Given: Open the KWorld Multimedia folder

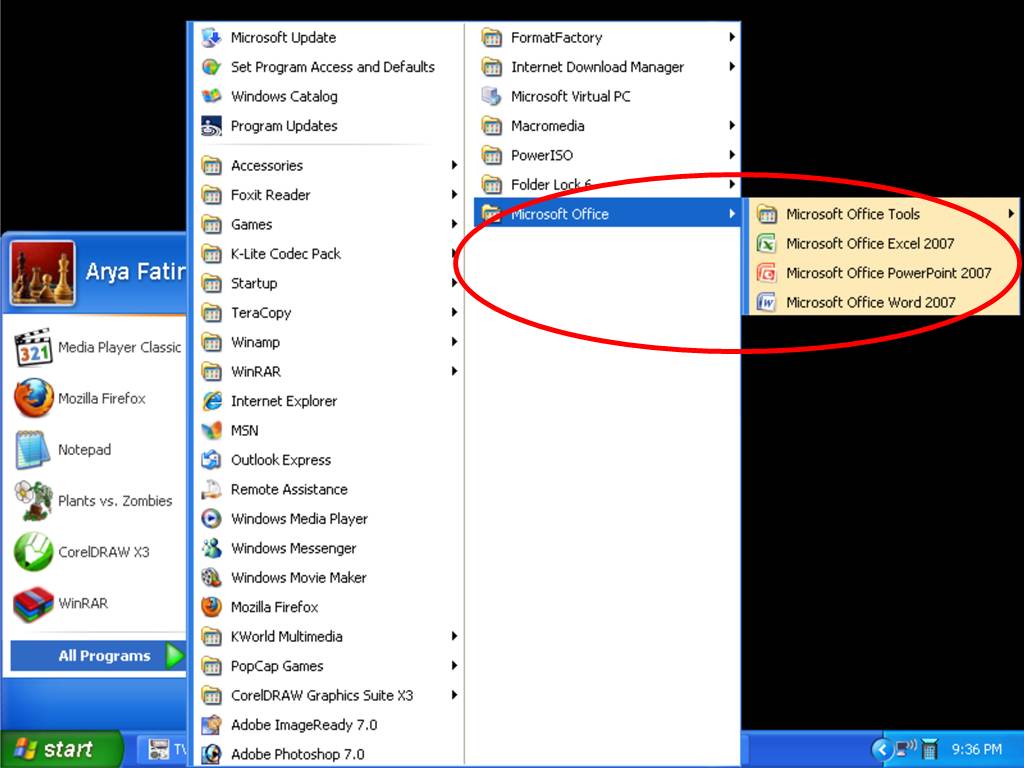Looking at the screenshot, I should (x=329, y=636).
